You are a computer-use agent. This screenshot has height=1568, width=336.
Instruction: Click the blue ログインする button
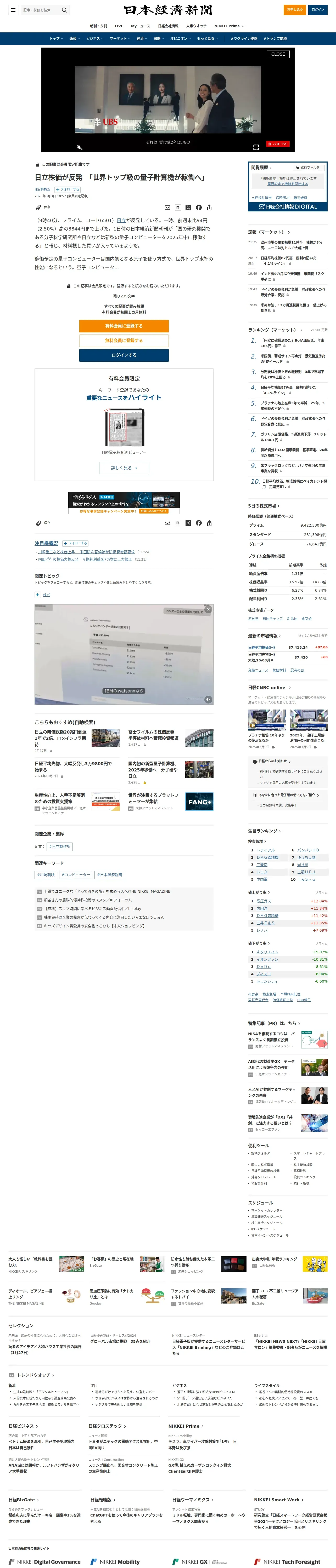(124, 355)
